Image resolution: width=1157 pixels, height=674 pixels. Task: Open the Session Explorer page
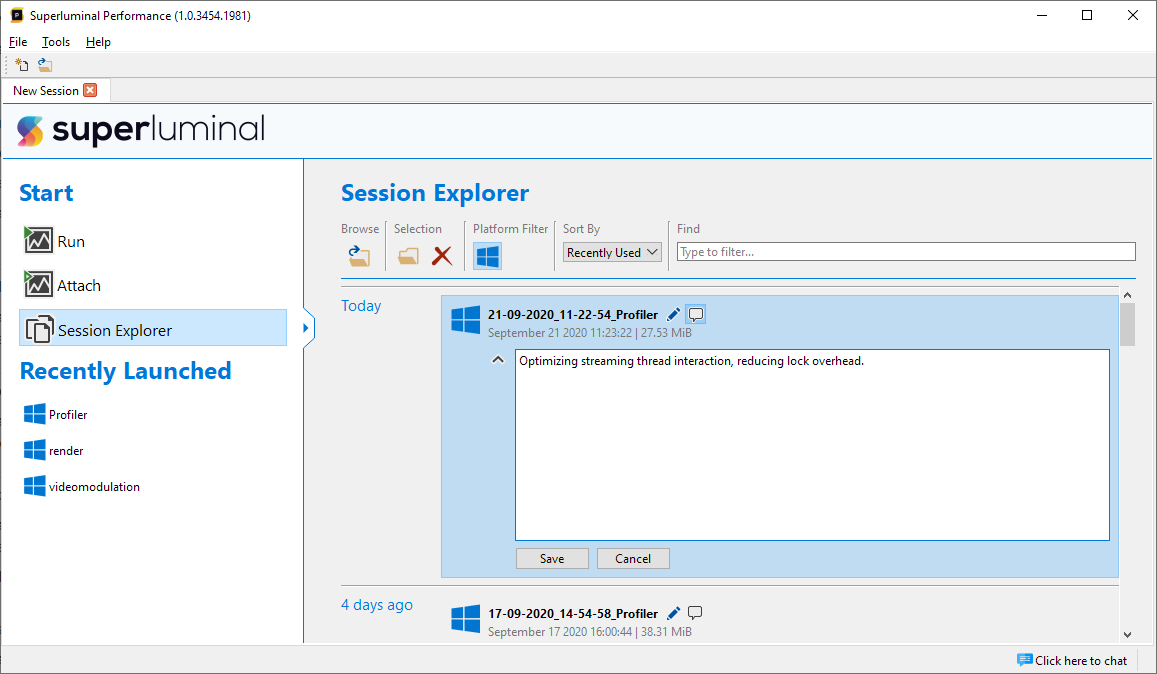pyautogui.click(x=153, y=328)
